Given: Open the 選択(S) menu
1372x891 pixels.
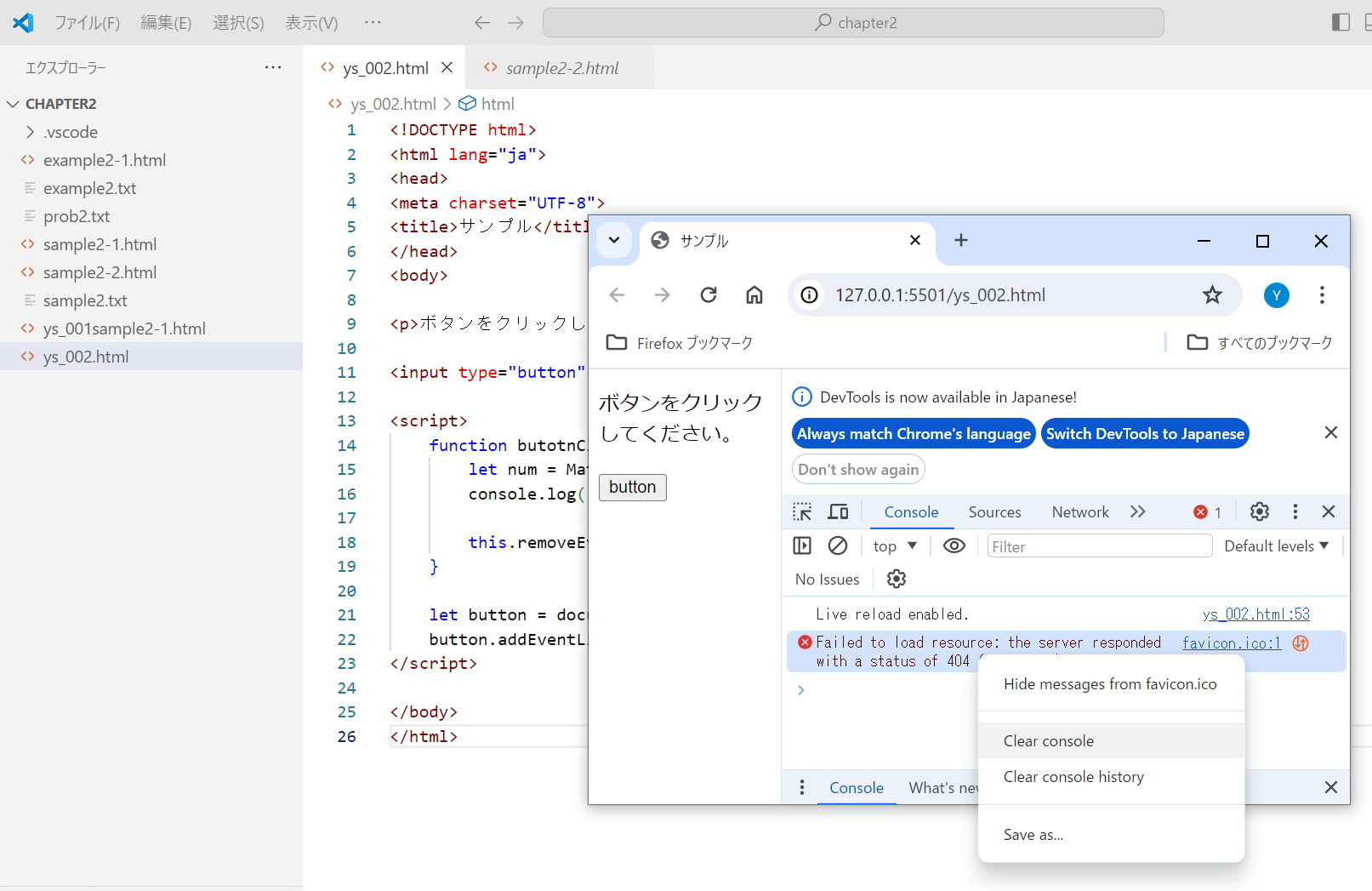Looking at the screenshot, I should click(x=238, y=23).
